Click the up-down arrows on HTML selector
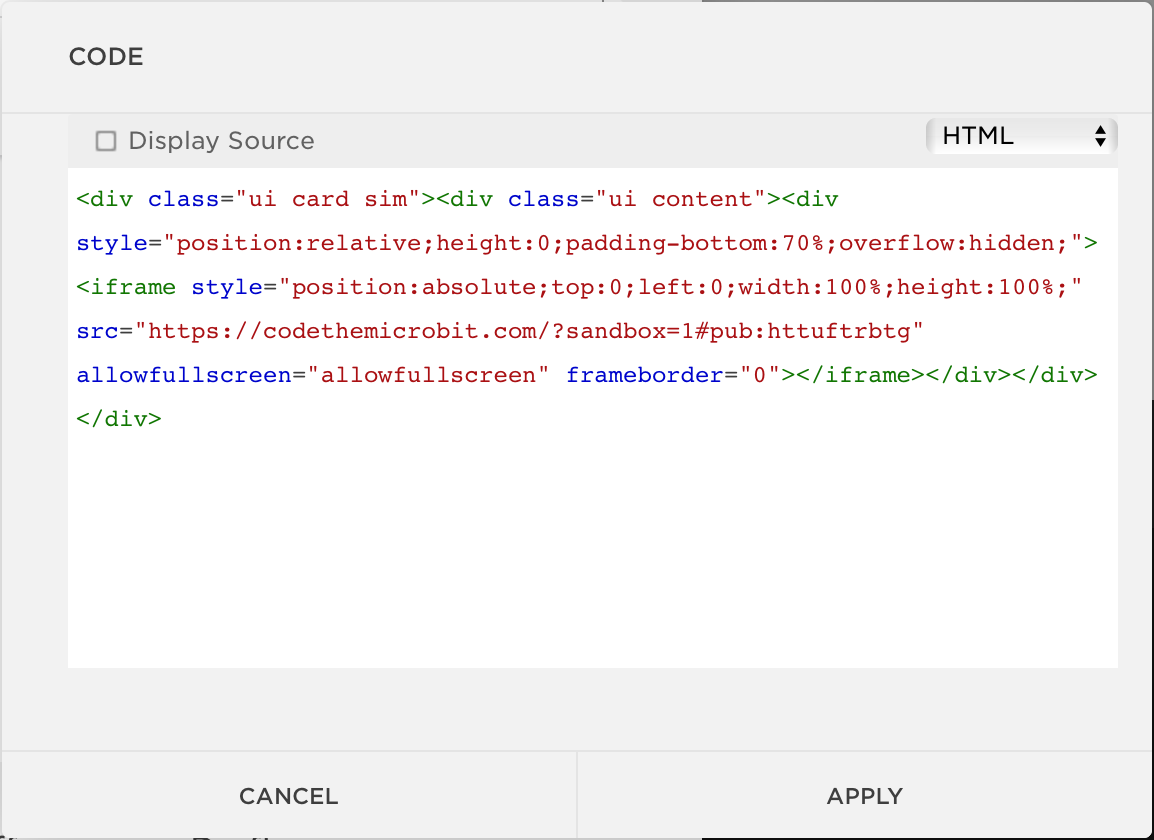 pos(1100,136)
